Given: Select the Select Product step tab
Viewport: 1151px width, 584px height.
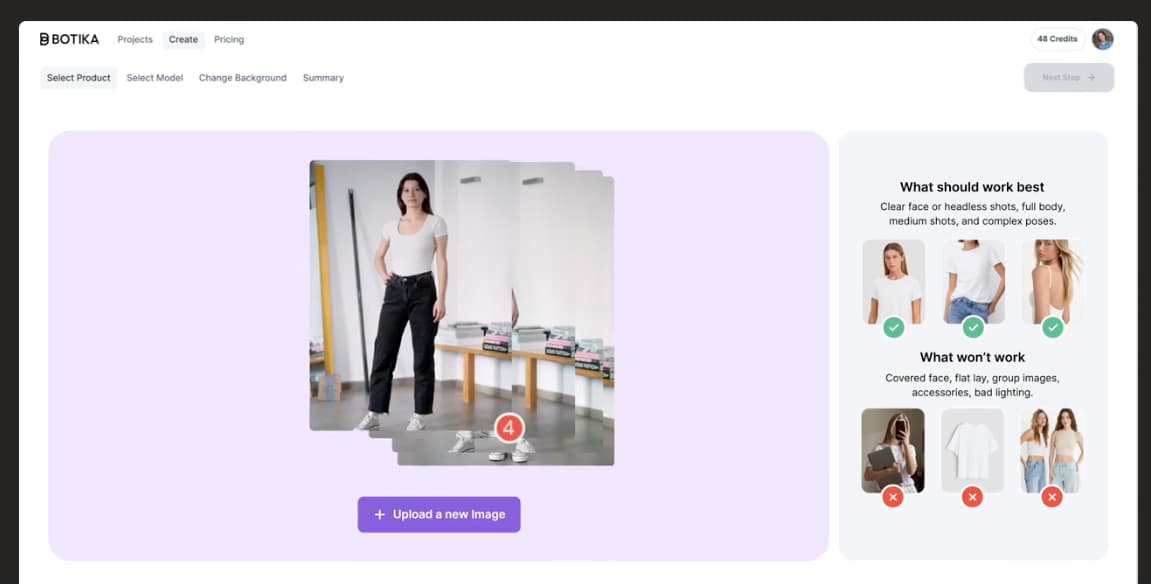Looking at the screenshot, I should (78, 78).
